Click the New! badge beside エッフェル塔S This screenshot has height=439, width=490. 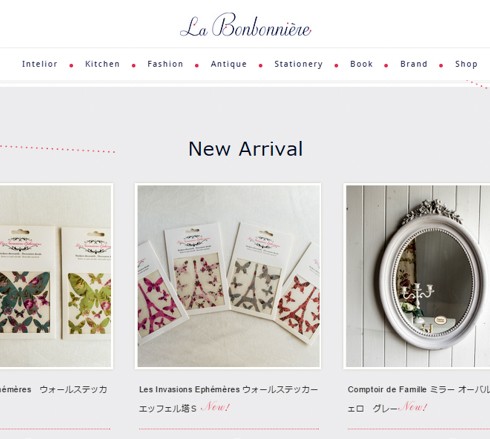(217, 407)
